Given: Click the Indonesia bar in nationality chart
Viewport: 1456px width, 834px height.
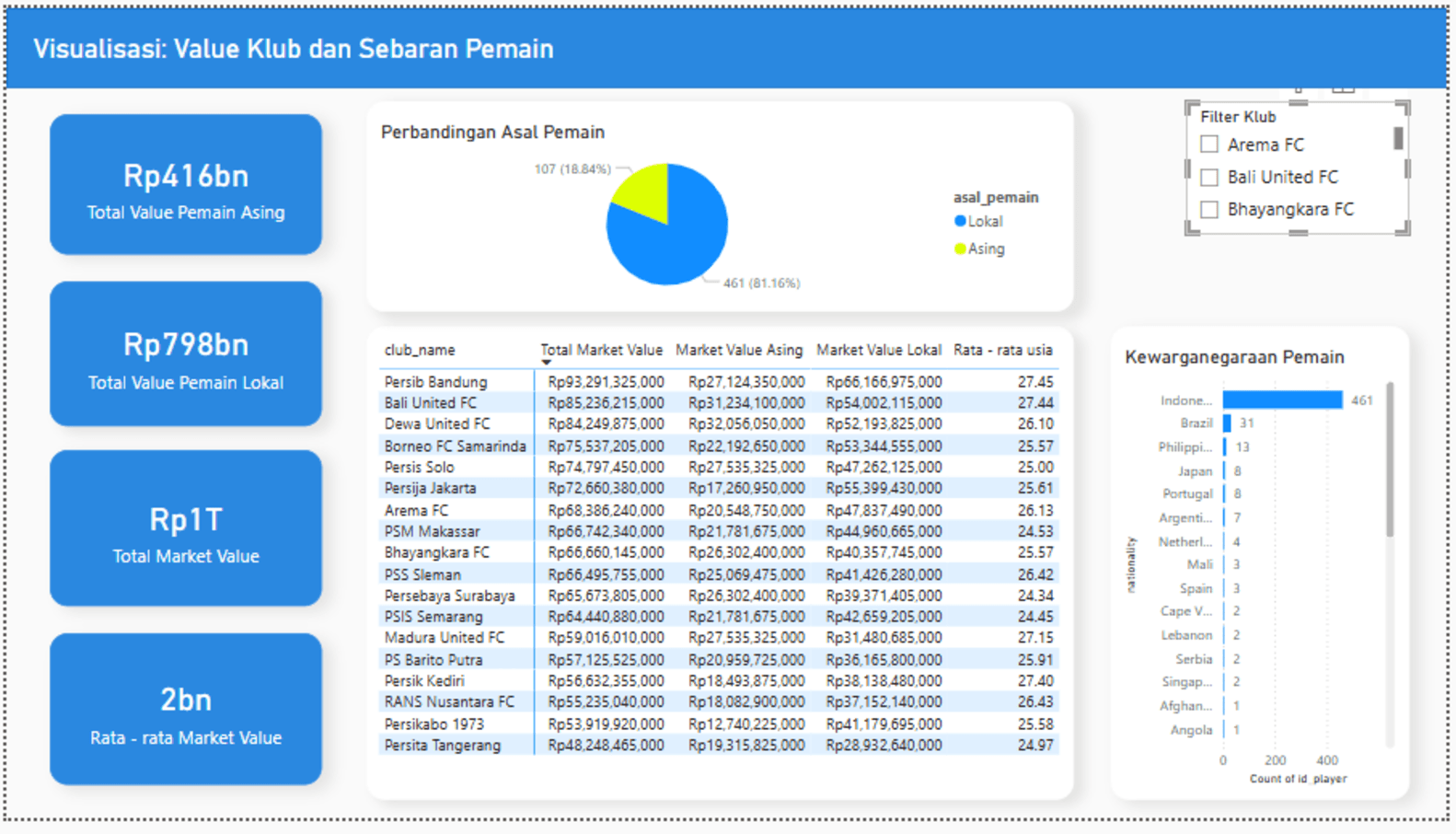Looking at the screenshot, I should pos(1283,400).
